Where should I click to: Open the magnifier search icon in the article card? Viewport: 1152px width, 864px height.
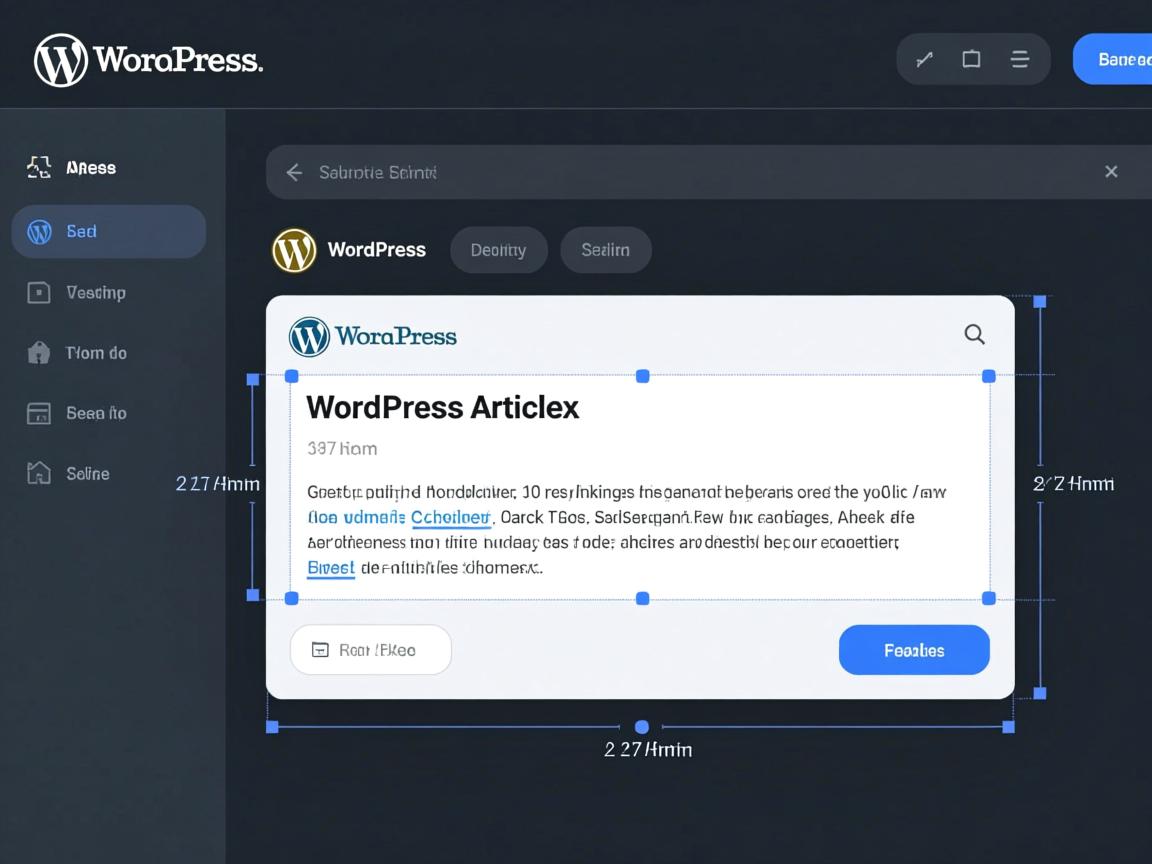click(974, 335)
